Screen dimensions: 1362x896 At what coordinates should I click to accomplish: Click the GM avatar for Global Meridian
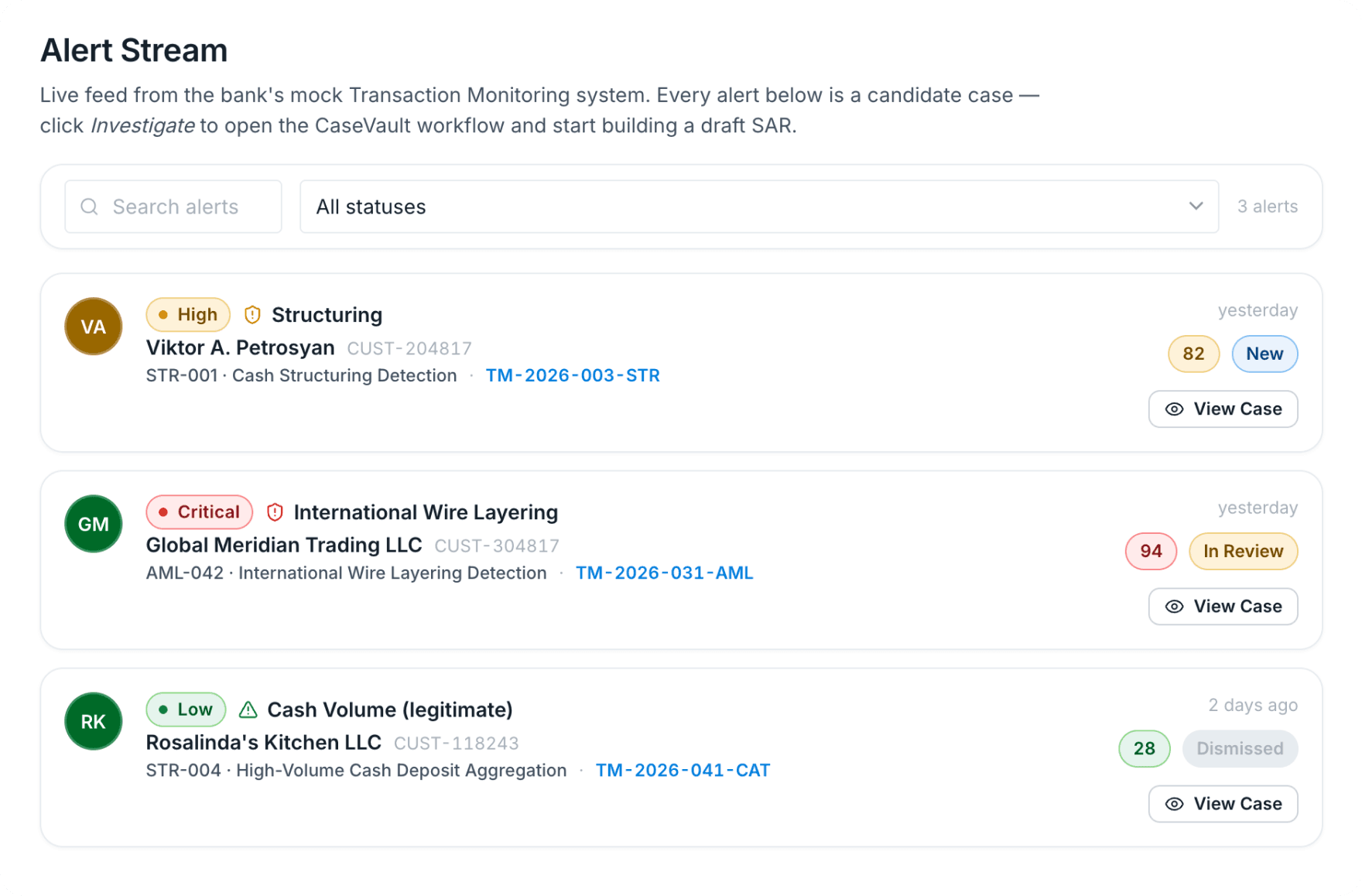[94, 524]
